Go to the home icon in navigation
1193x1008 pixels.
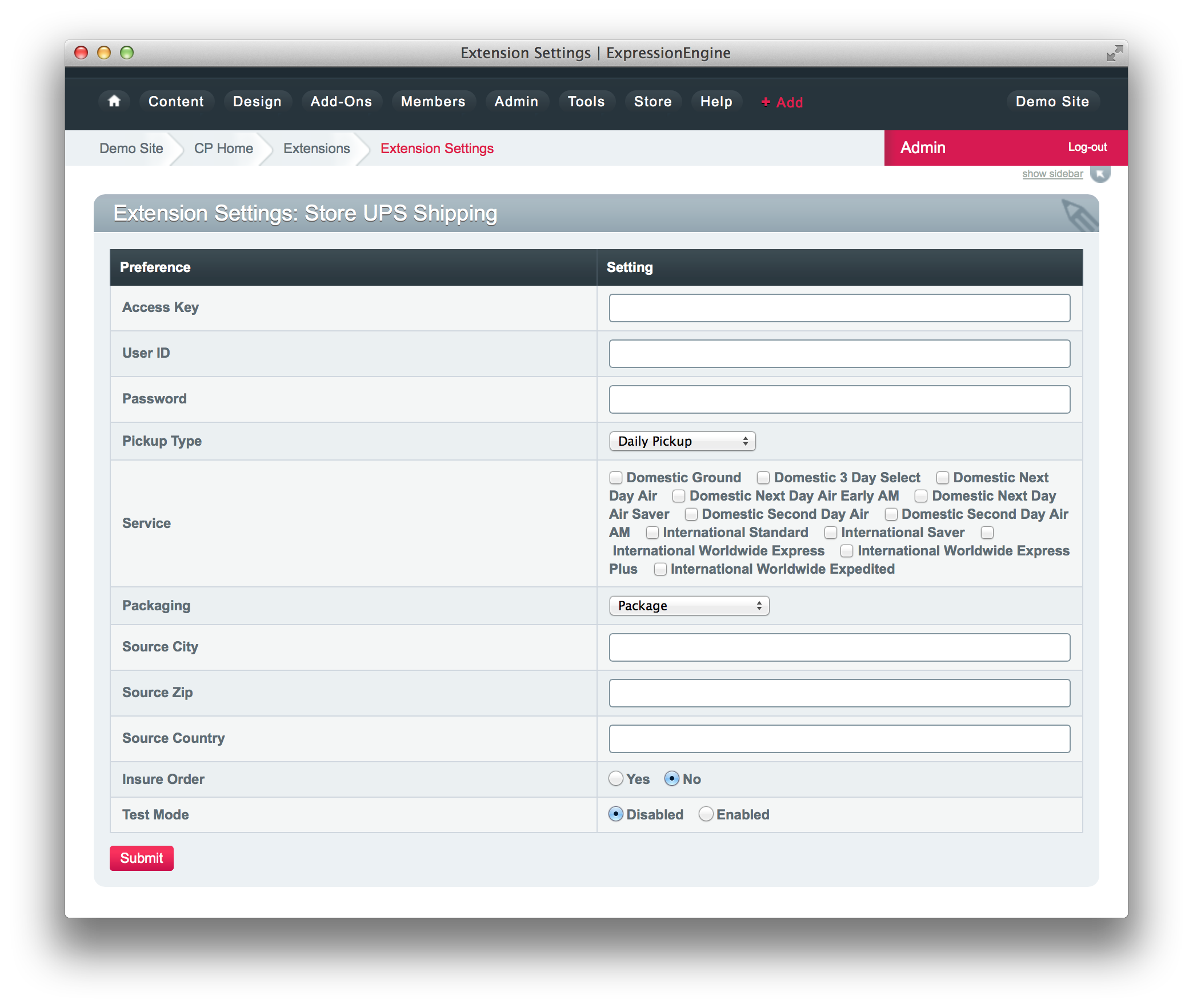click(x=114, y=101)
